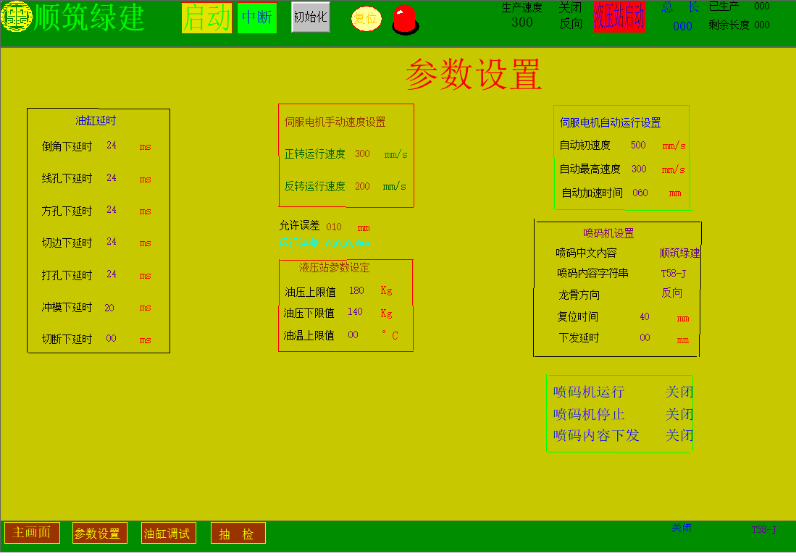Click the red 液压站启动 button
The width and height of the screenshot is (796, 556).
click(619, 16)
